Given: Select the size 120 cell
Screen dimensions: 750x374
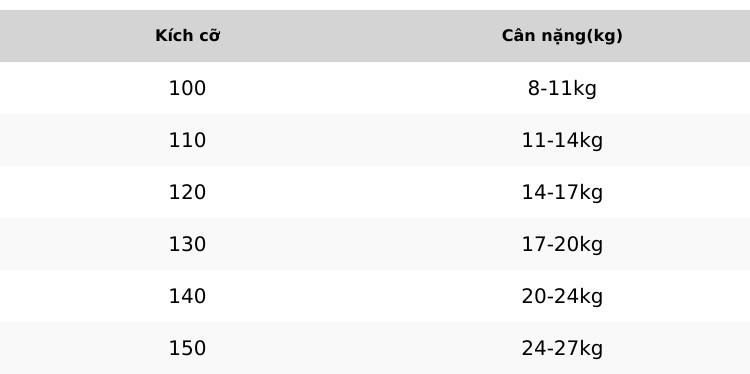Looking at the screenshot, I should (188, 192).
